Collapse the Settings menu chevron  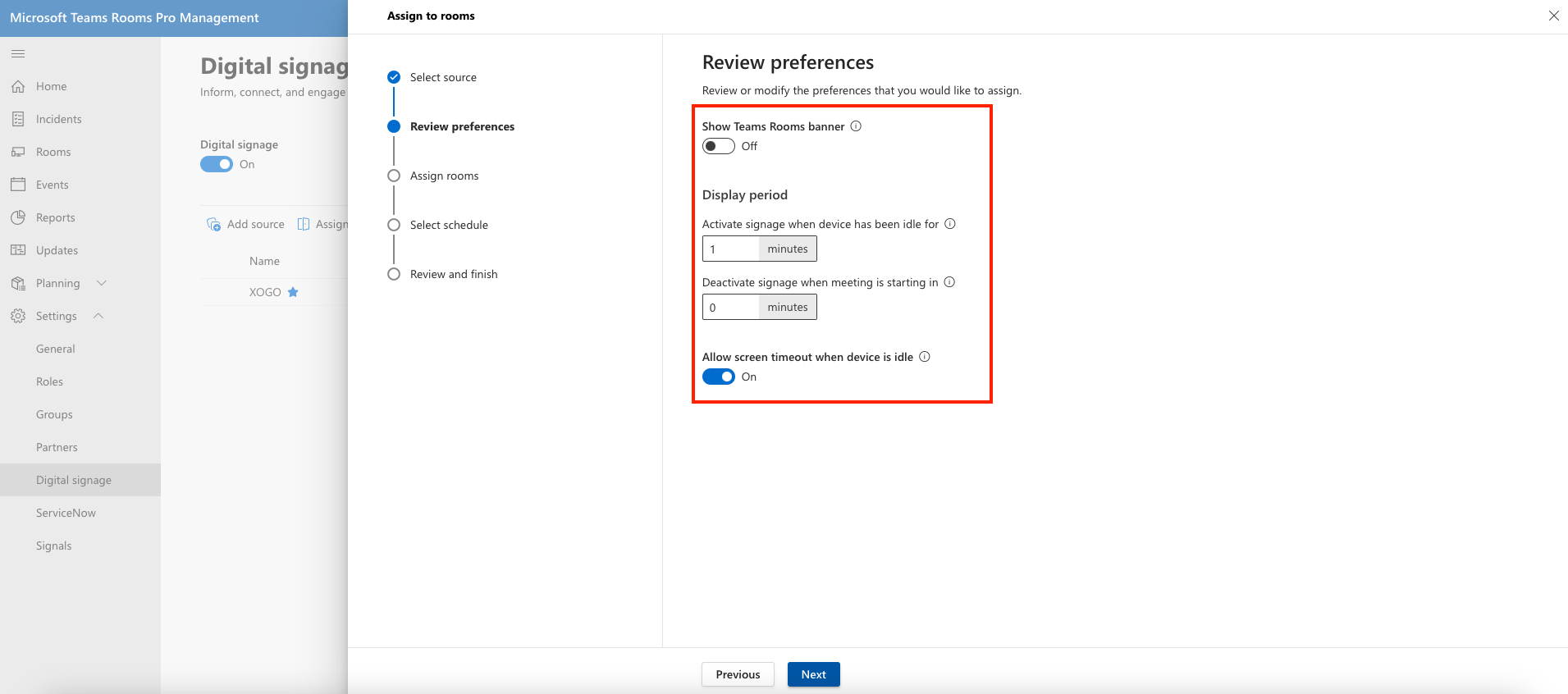(x=98, y=316)
